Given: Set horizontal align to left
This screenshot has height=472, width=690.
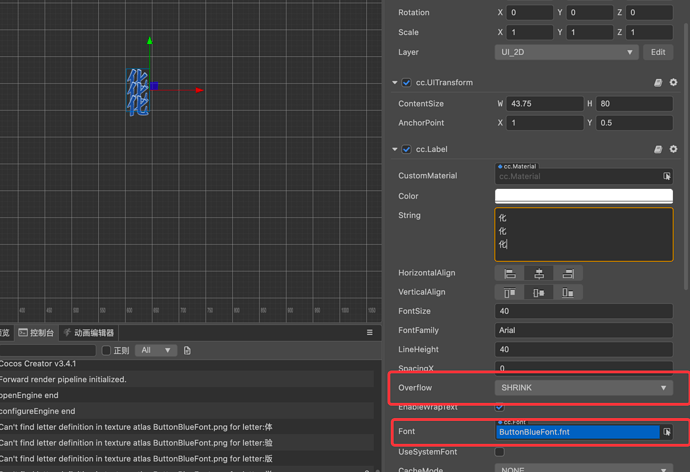Looking at the screenshot, I should (x=510, y=273).
